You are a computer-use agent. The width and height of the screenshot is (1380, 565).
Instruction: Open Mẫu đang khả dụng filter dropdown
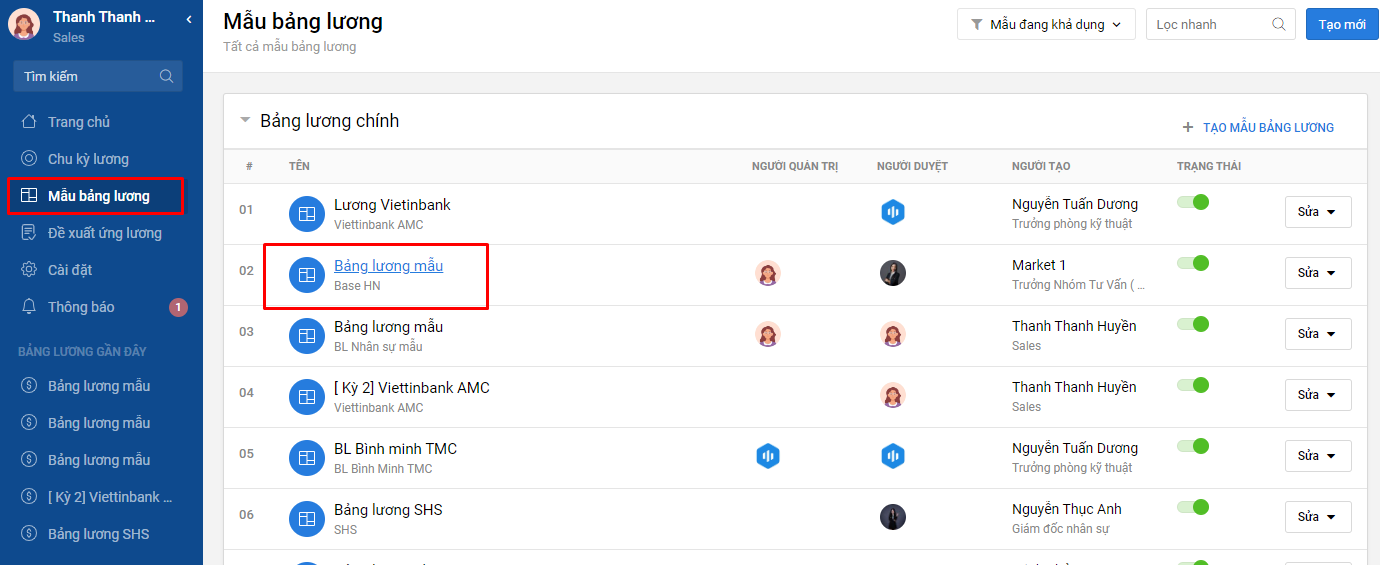click(x=1047, y=24)
